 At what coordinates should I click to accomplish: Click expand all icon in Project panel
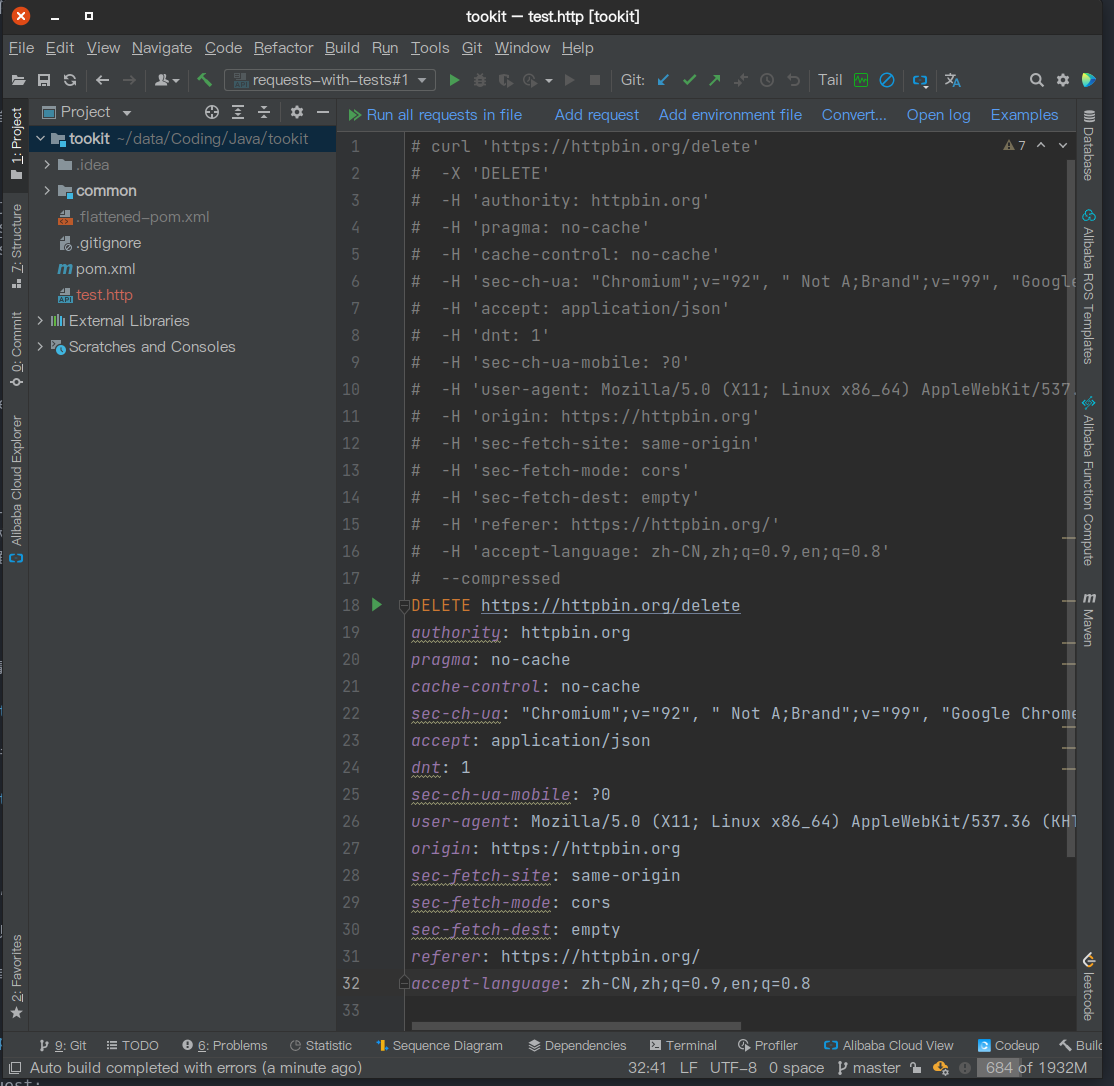pyautogui.click(x=238, y=112)
